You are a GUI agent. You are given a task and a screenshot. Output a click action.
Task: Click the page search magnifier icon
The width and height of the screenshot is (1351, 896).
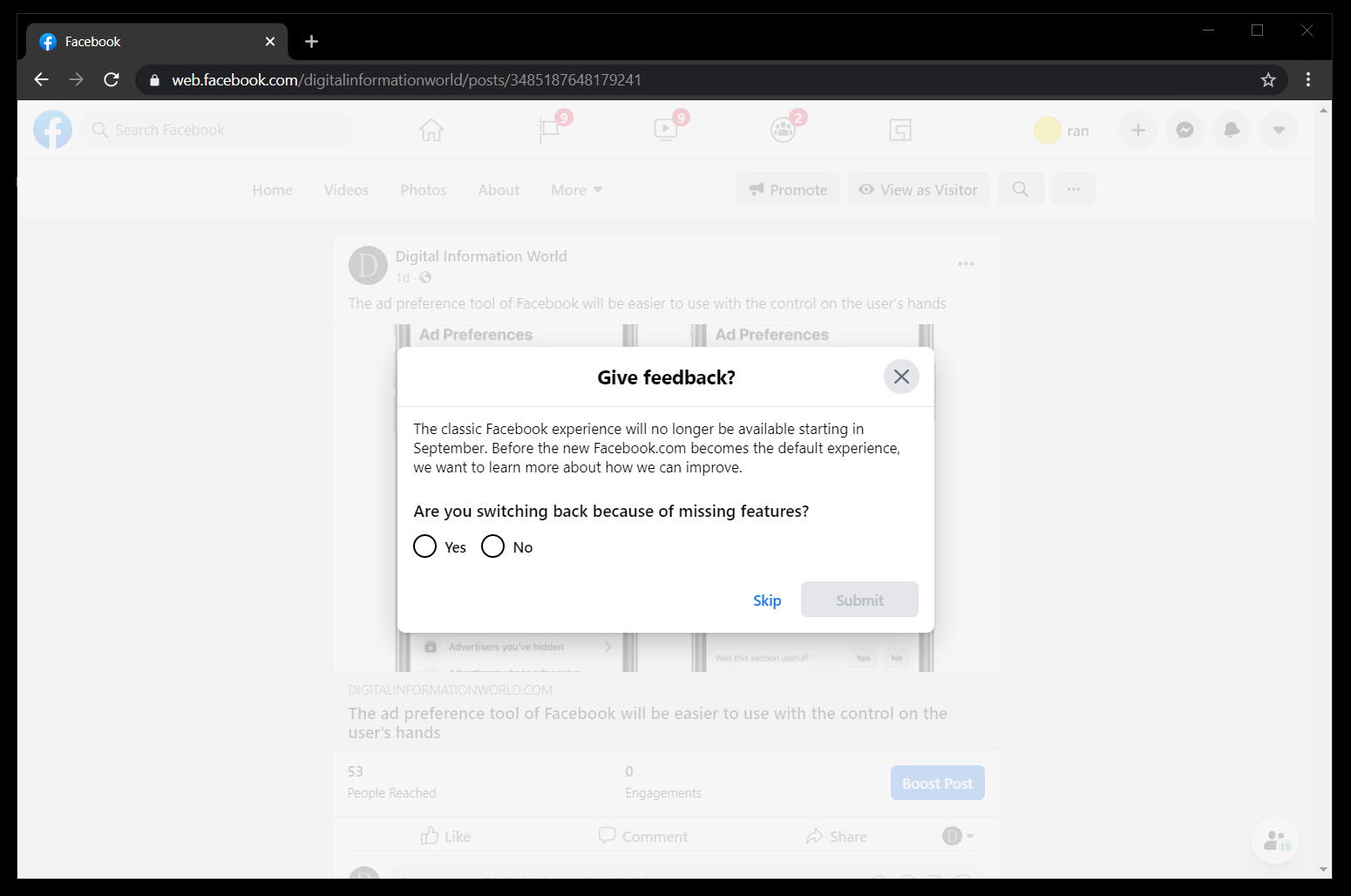(1021, 189)
